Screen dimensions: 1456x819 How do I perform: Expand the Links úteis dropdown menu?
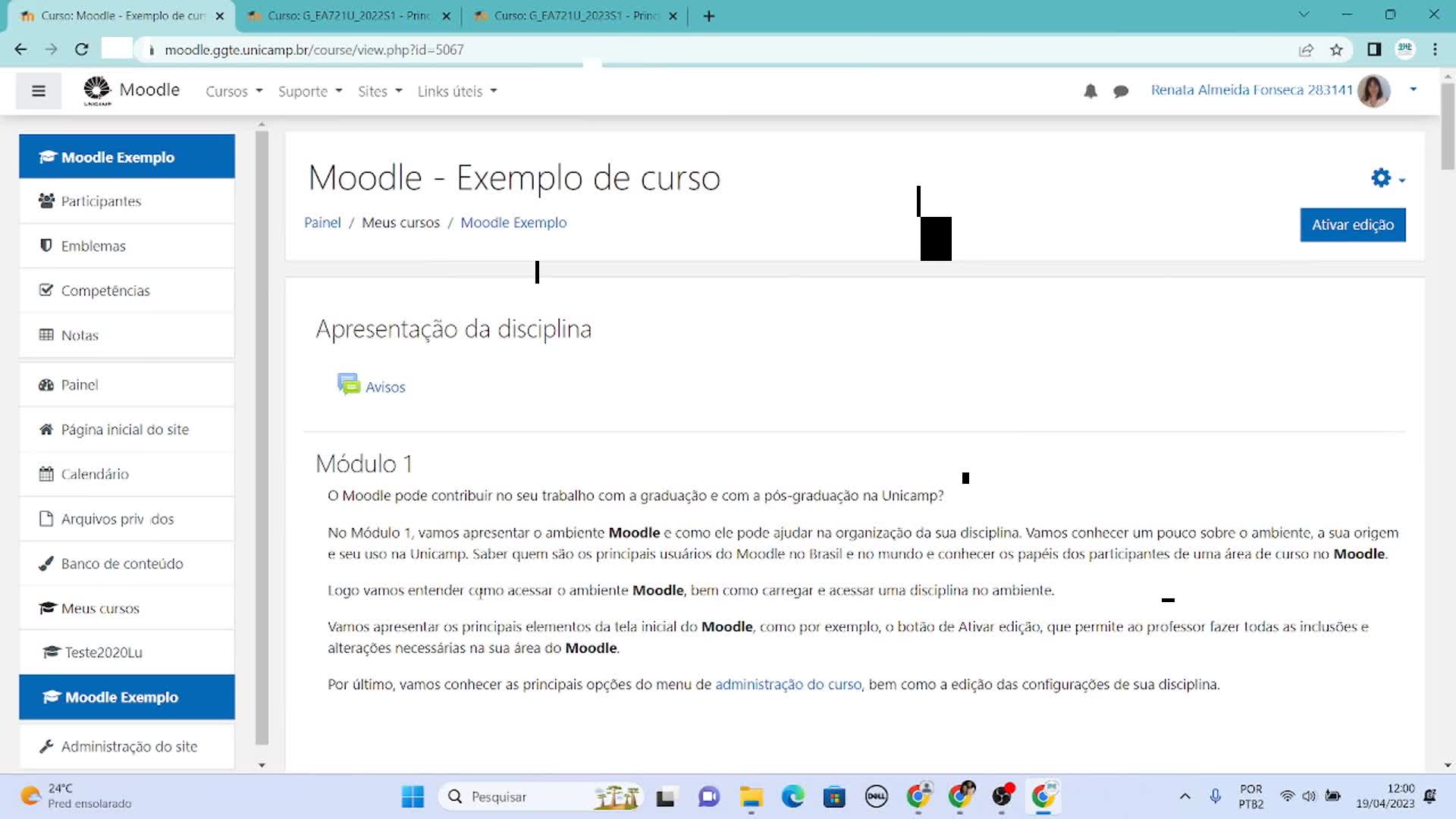click(457, 91)
